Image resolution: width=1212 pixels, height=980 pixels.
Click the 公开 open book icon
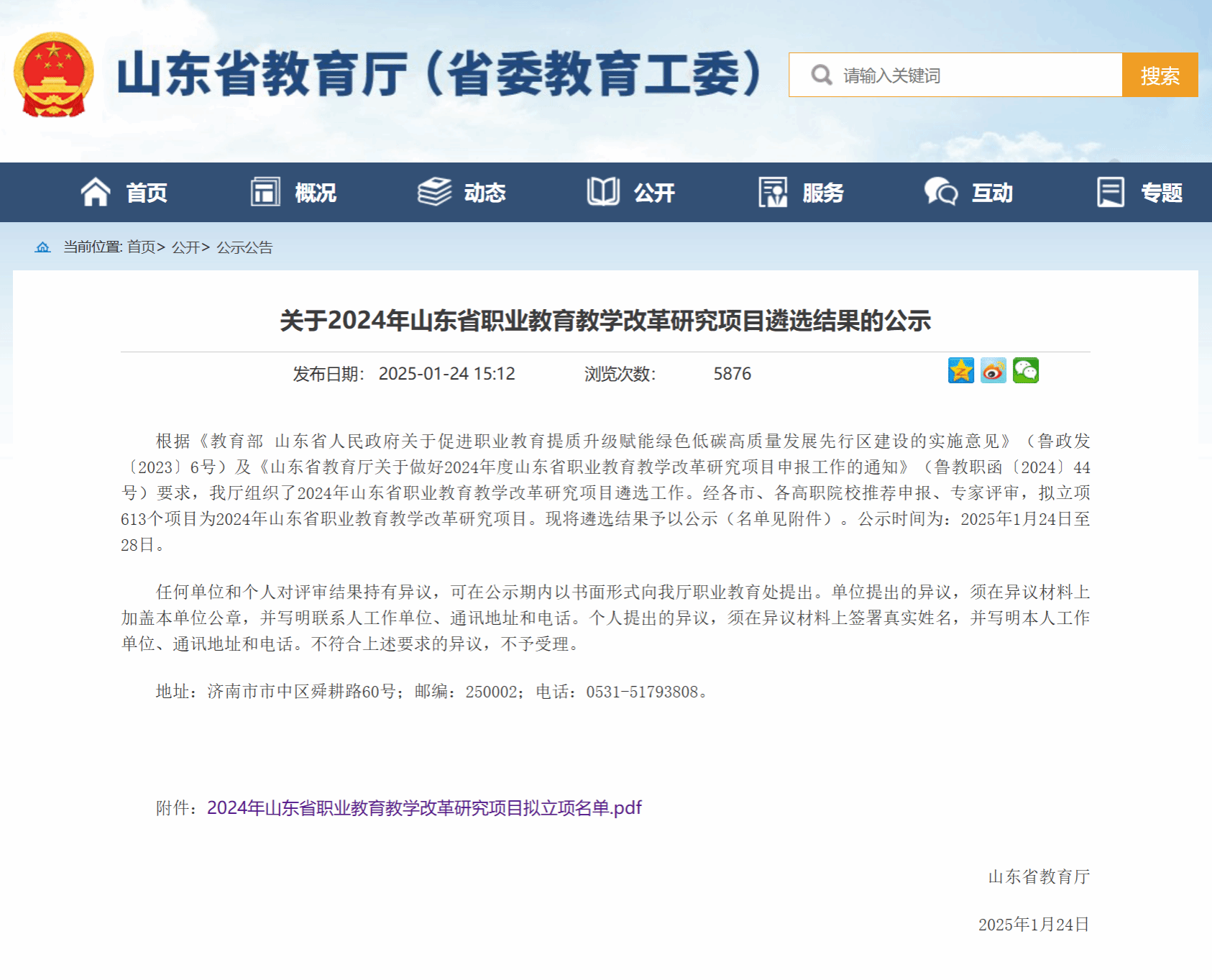(x=603, y=192)
